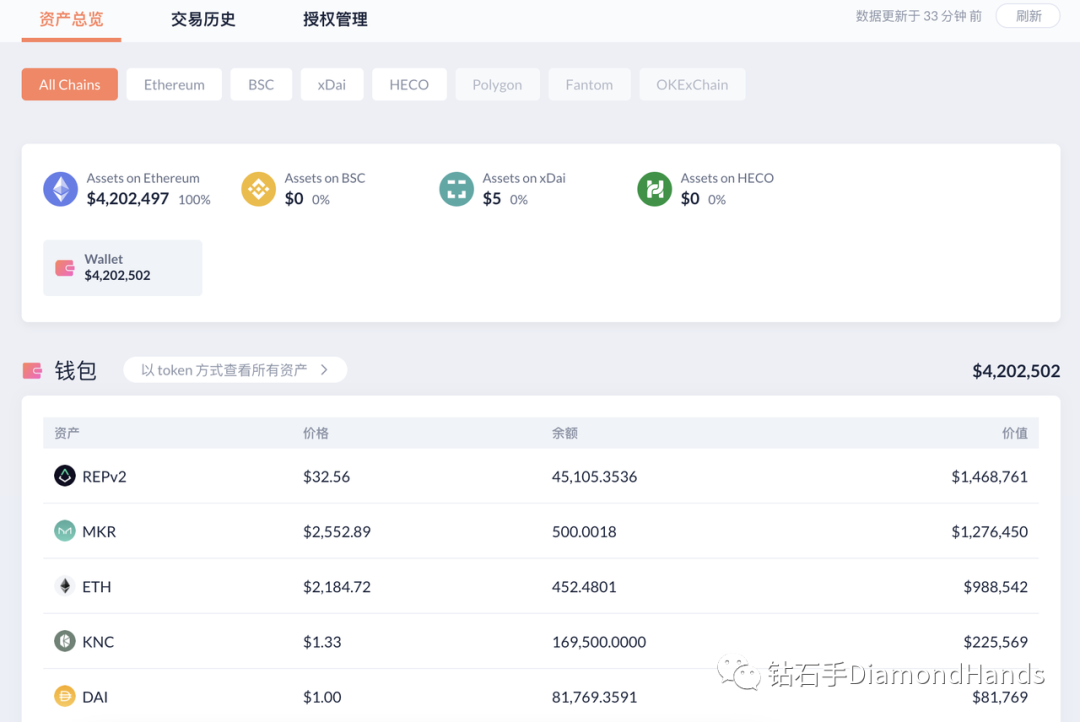1080x722 pixels.
Task: Click the MKR value $1,276,450
Action: pos(989,532)
